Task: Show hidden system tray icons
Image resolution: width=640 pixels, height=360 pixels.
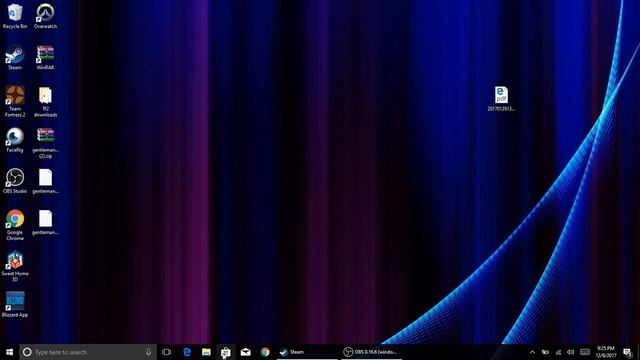Action: (x=532, y=352)
